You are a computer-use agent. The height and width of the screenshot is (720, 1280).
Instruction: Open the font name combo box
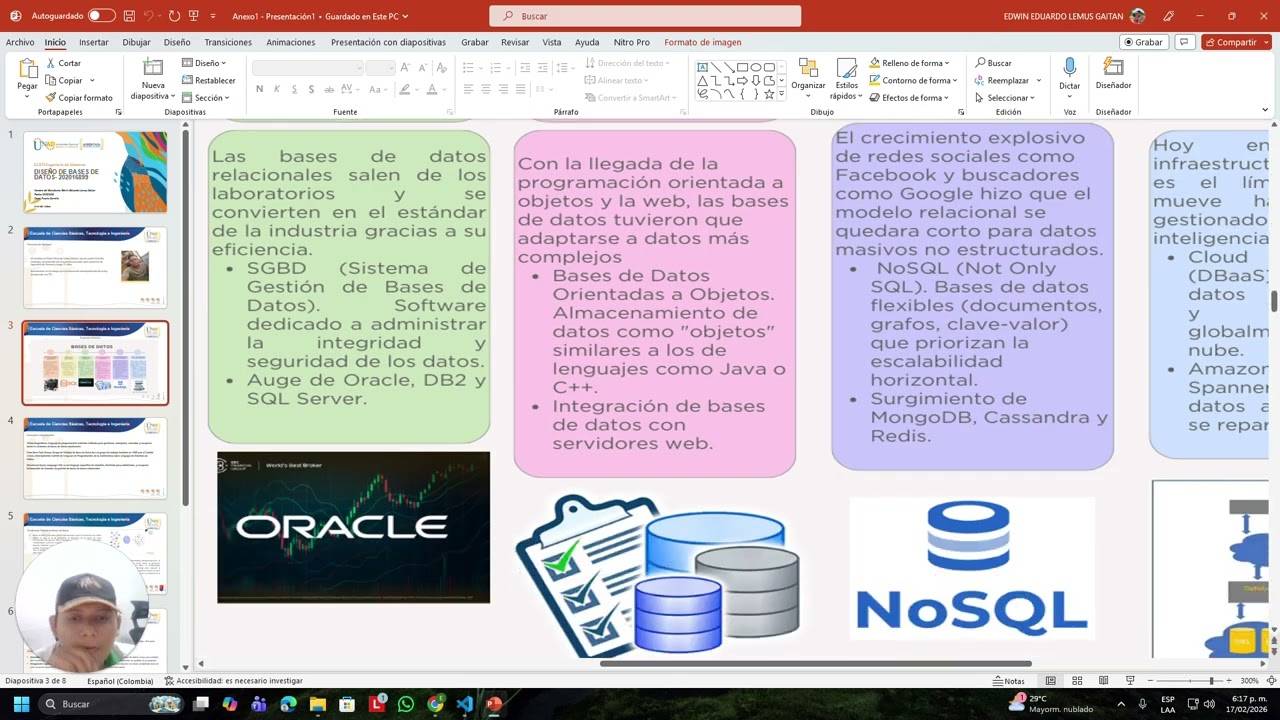click(308, 67)
